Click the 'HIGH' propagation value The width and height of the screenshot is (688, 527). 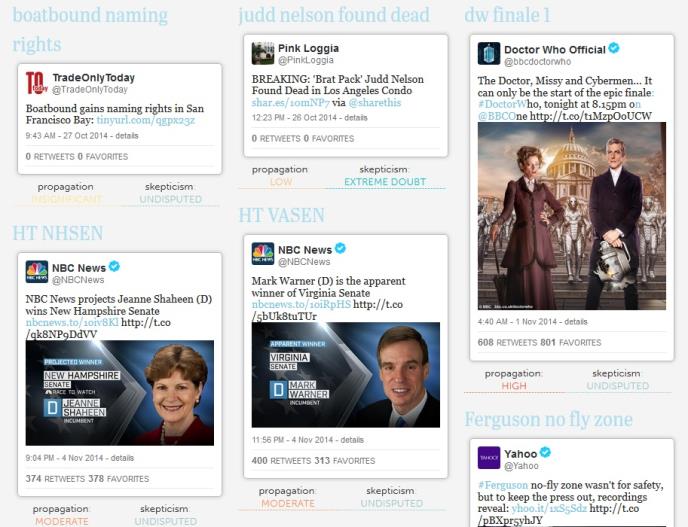point(514,386)
